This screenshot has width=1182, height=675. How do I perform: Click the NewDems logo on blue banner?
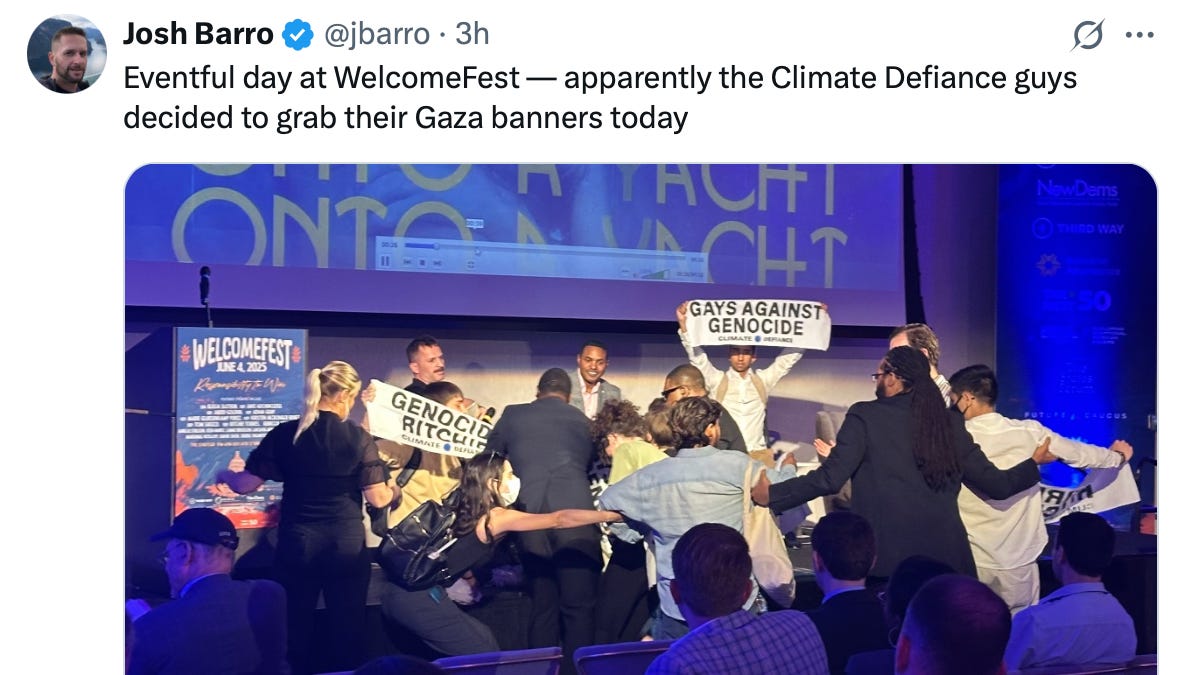[x=1077, y=189]
